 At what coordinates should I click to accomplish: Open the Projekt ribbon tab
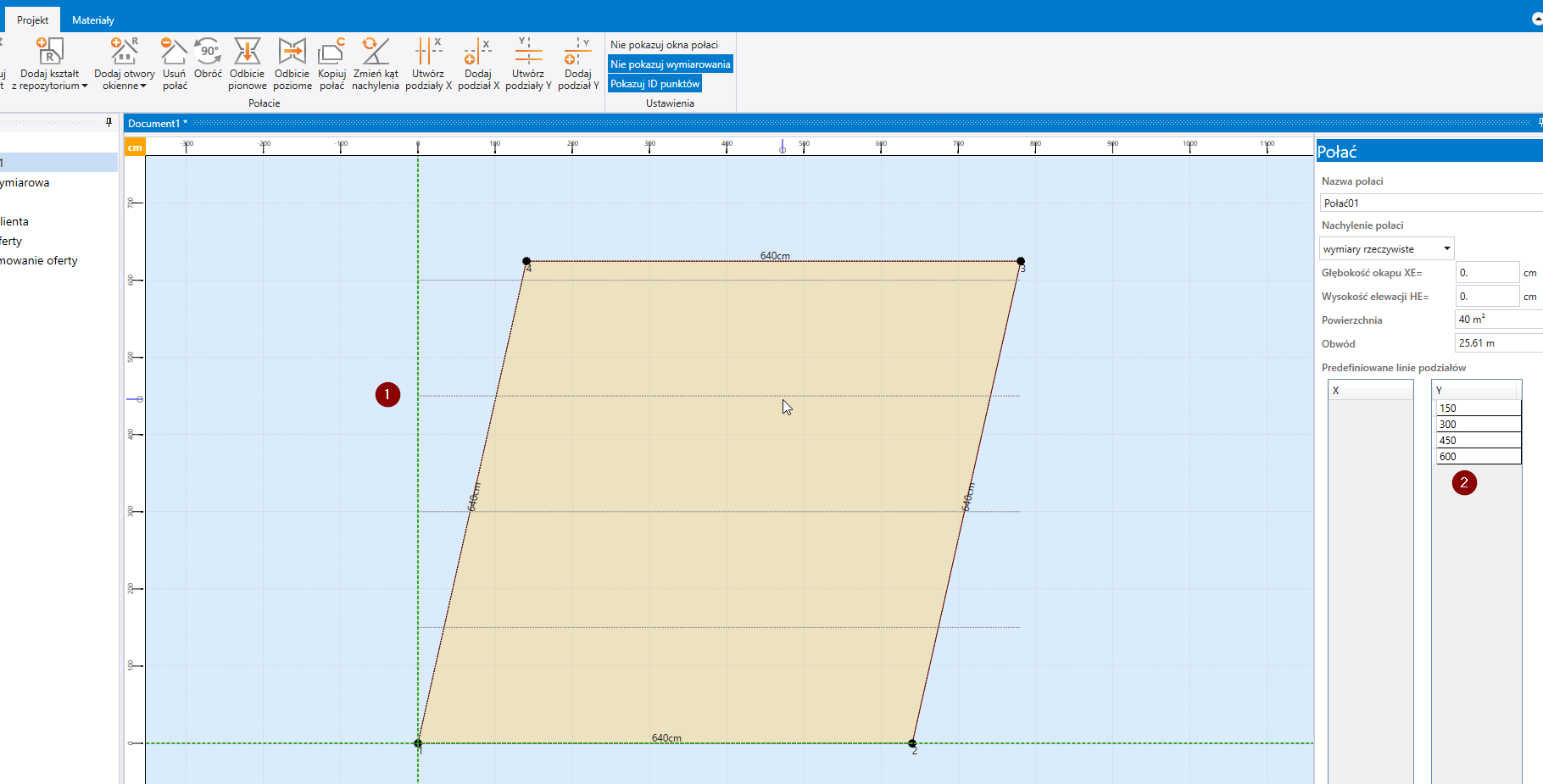(x=33, y=20)
